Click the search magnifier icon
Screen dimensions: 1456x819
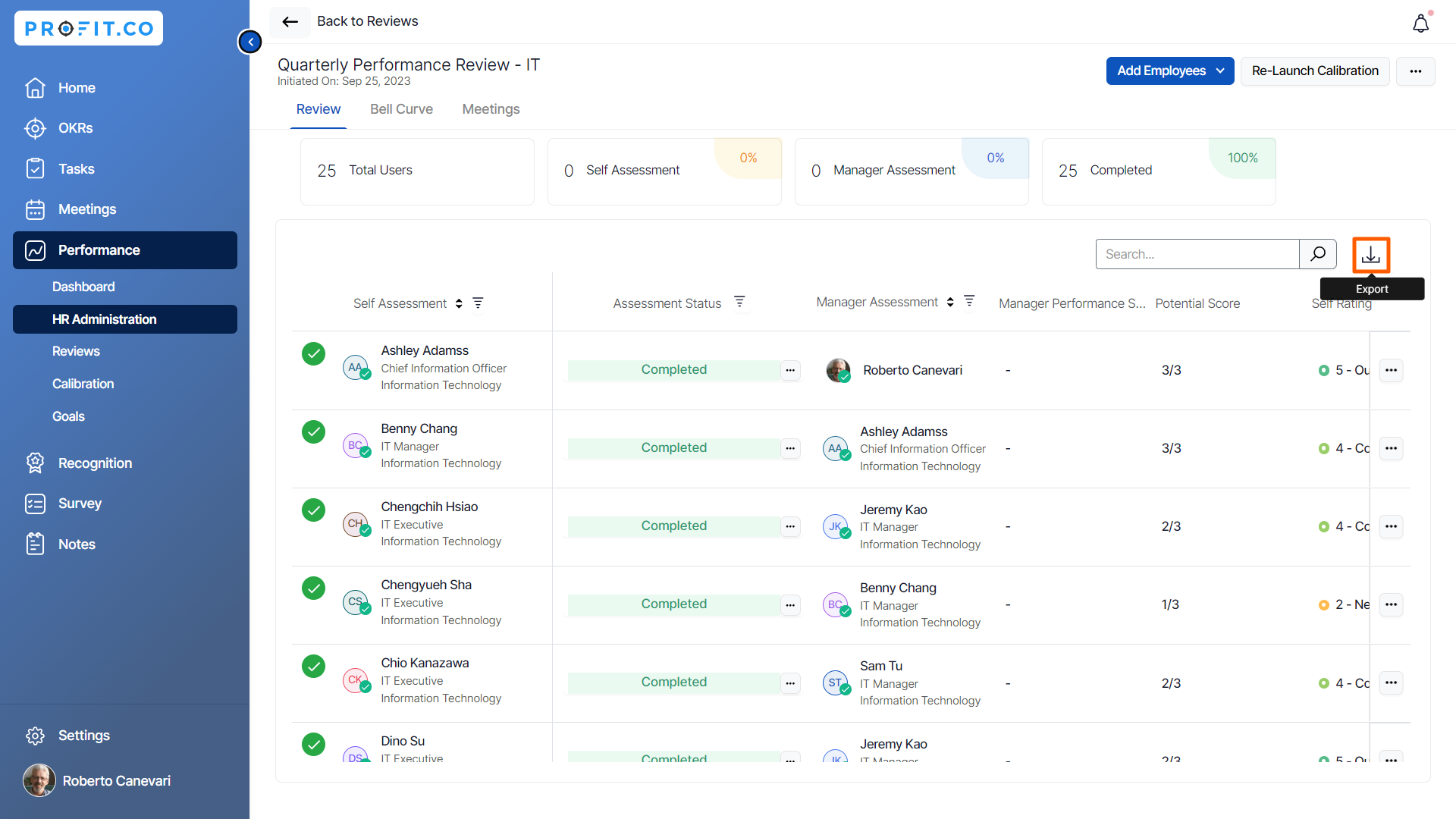pyautogui.click(x=1318, y=254)
